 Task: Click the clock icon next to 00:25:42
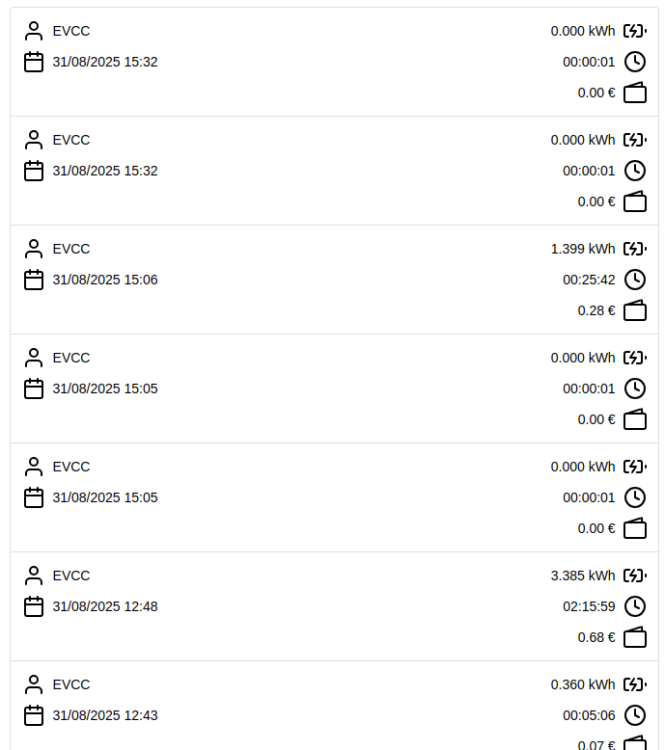[635, 280]
